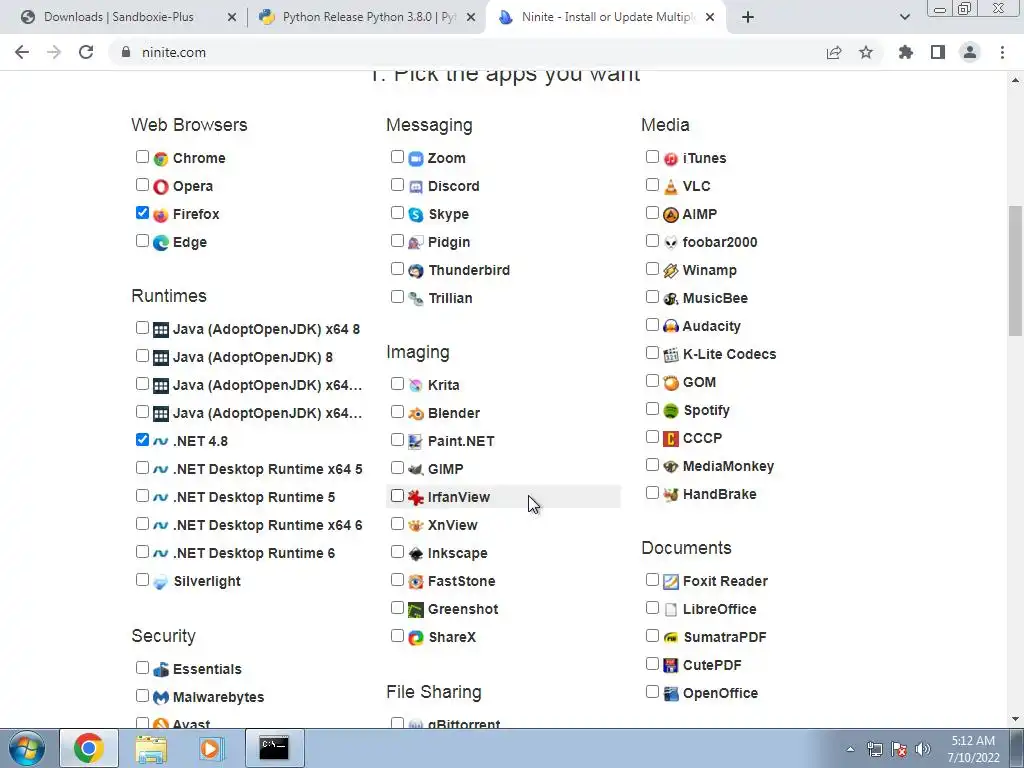This screenshot has width=1024, height=768.
Task: Click the Edge browser icon
Action: pos(161,243)
